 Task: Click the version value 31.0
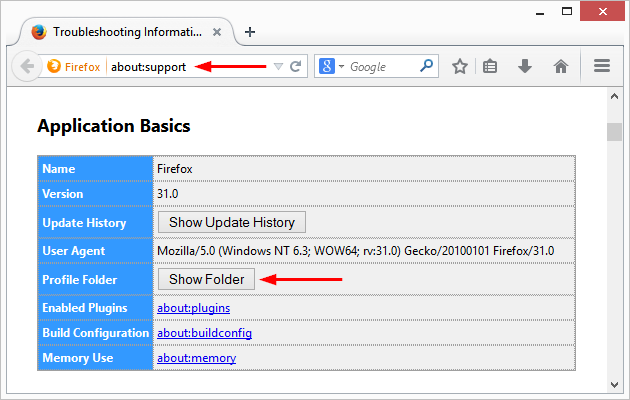(168, 194)
